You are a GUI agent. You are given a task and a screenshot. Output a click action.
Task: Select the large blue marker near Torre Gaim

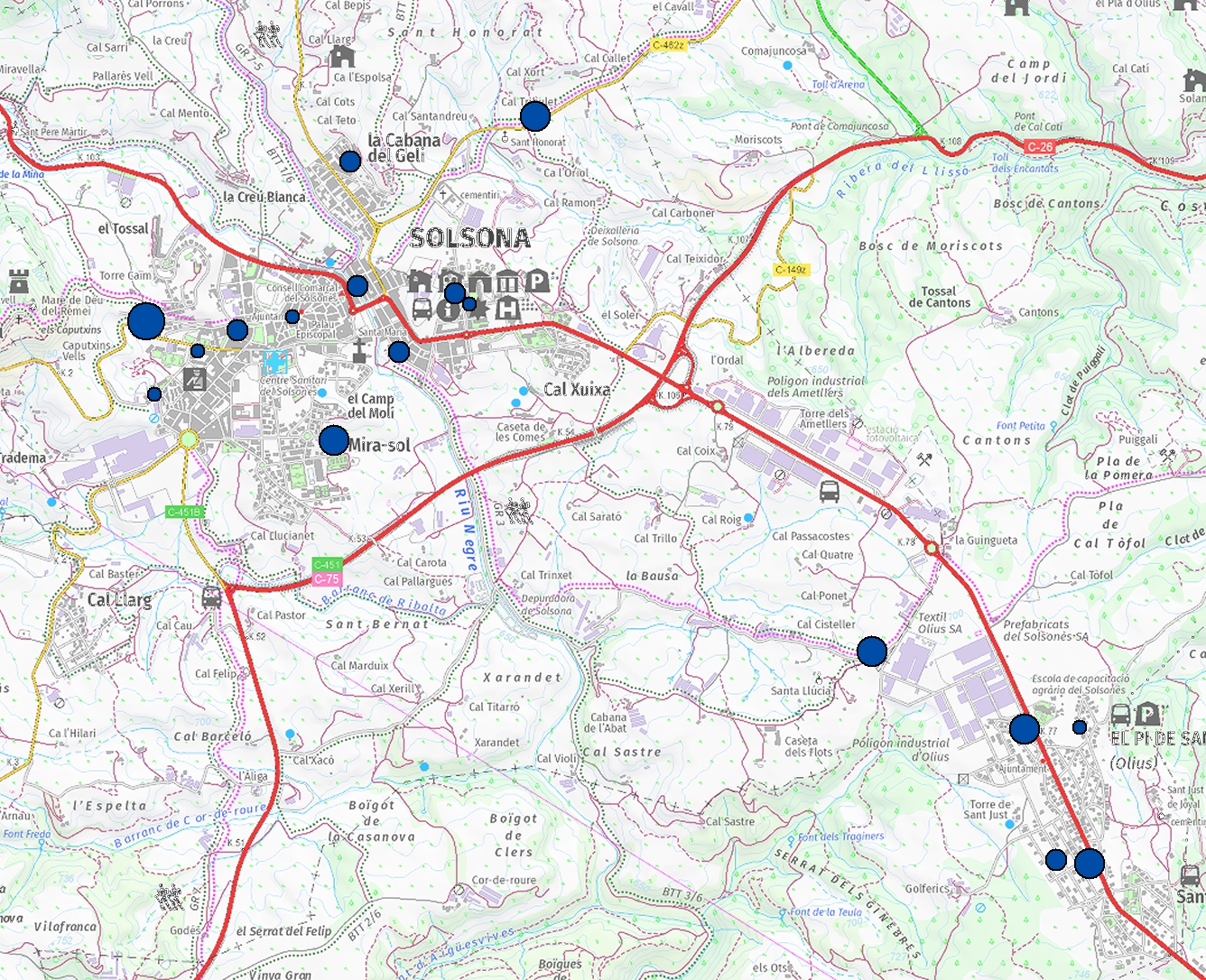coord(146,321)
